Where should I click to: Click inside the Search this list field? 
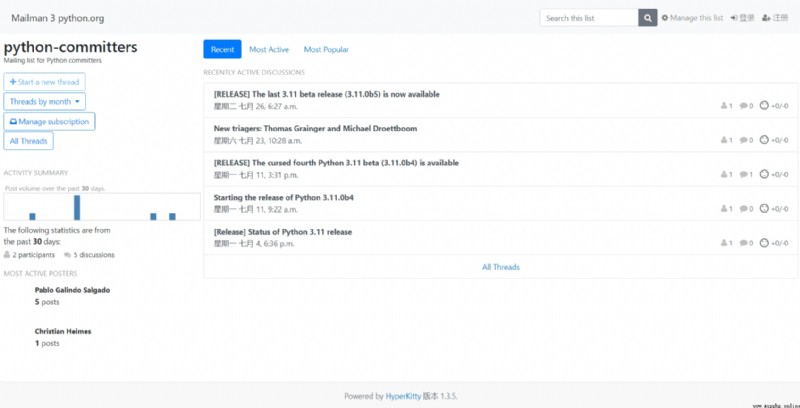click(589, 18)
